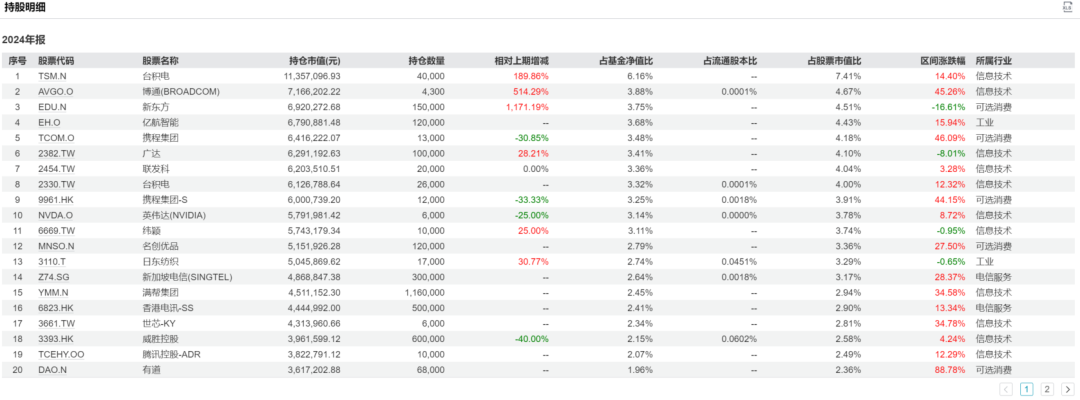1080x400 pixels.
Task: Click stock name 联发科
Action: (x=155, y=169)
